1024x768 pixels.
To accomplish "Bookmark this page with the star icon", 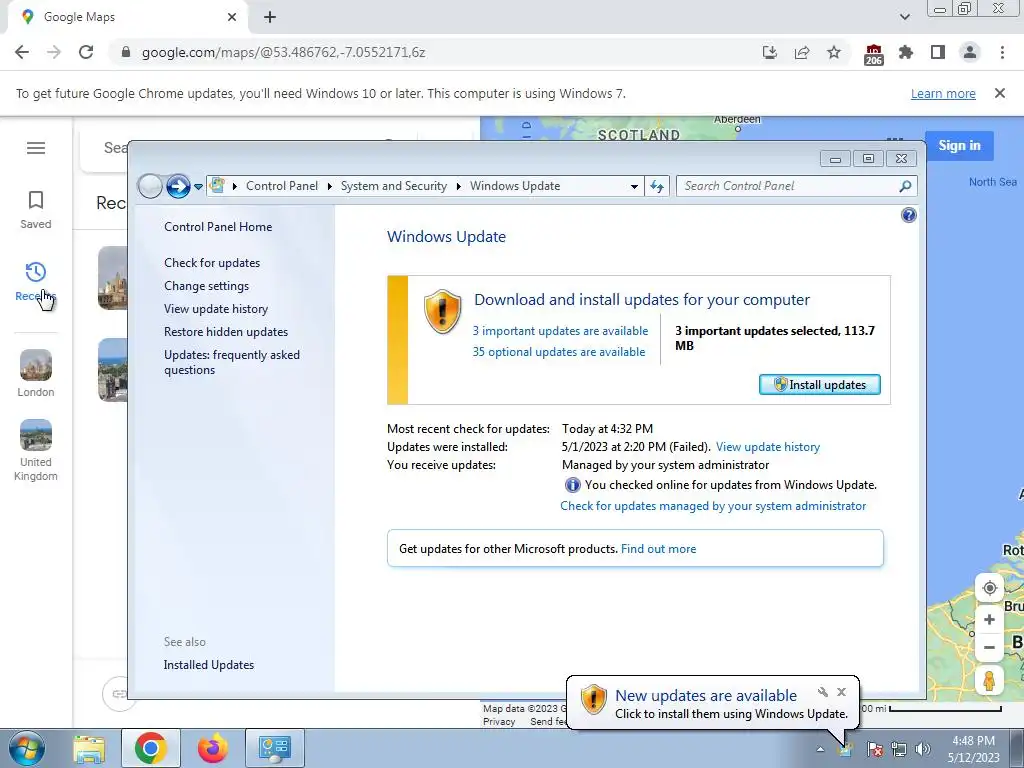I will click(834, 52).
